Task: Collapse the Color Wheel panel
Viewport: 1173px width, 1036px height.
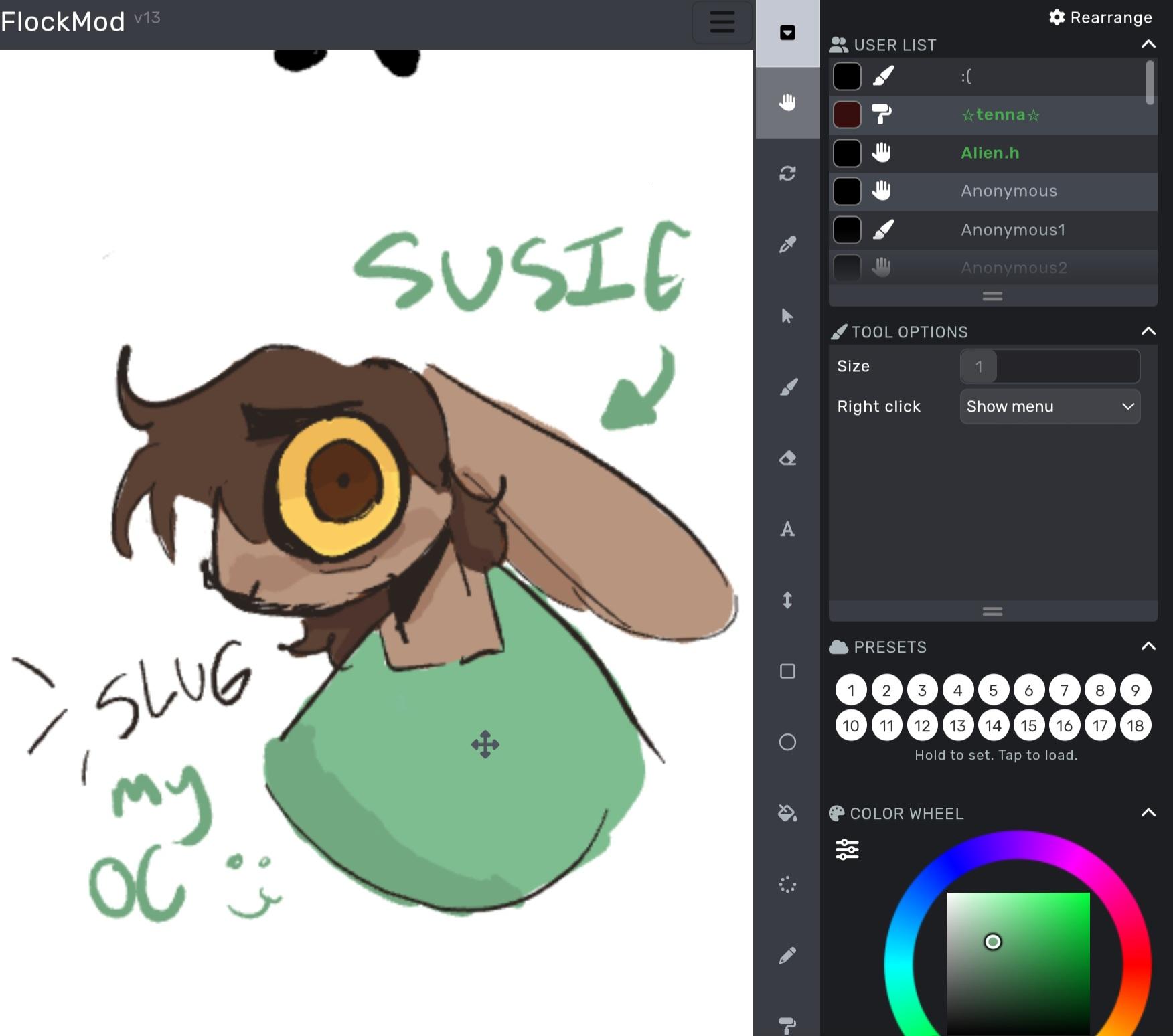Action: [x=1148, y=813]
